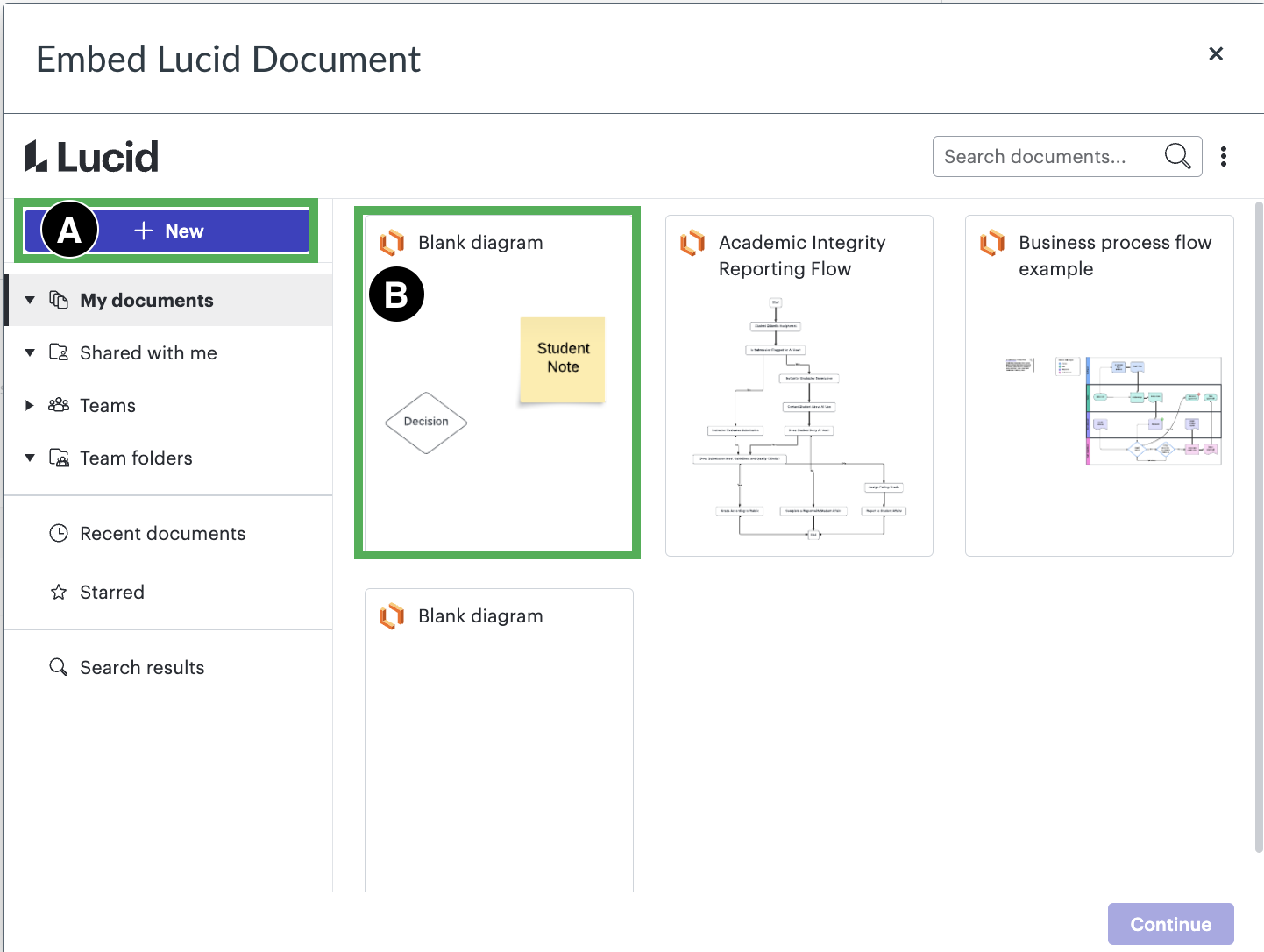
Task: Close the Embed Lucid Document dialog
Action: coord(1216,53)
